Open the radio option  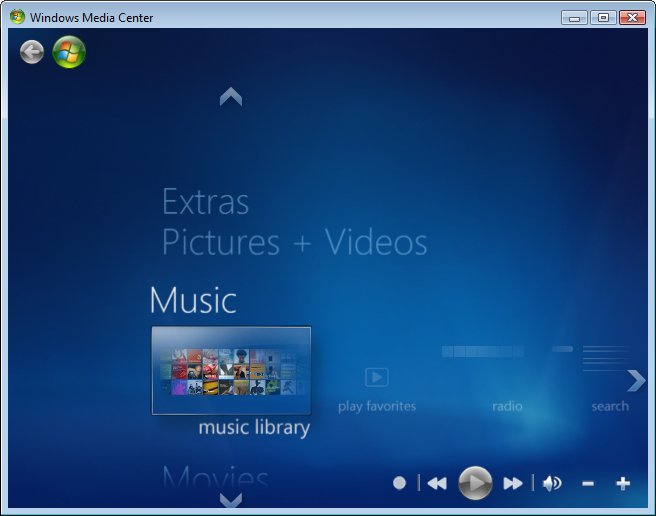point(507,406)
